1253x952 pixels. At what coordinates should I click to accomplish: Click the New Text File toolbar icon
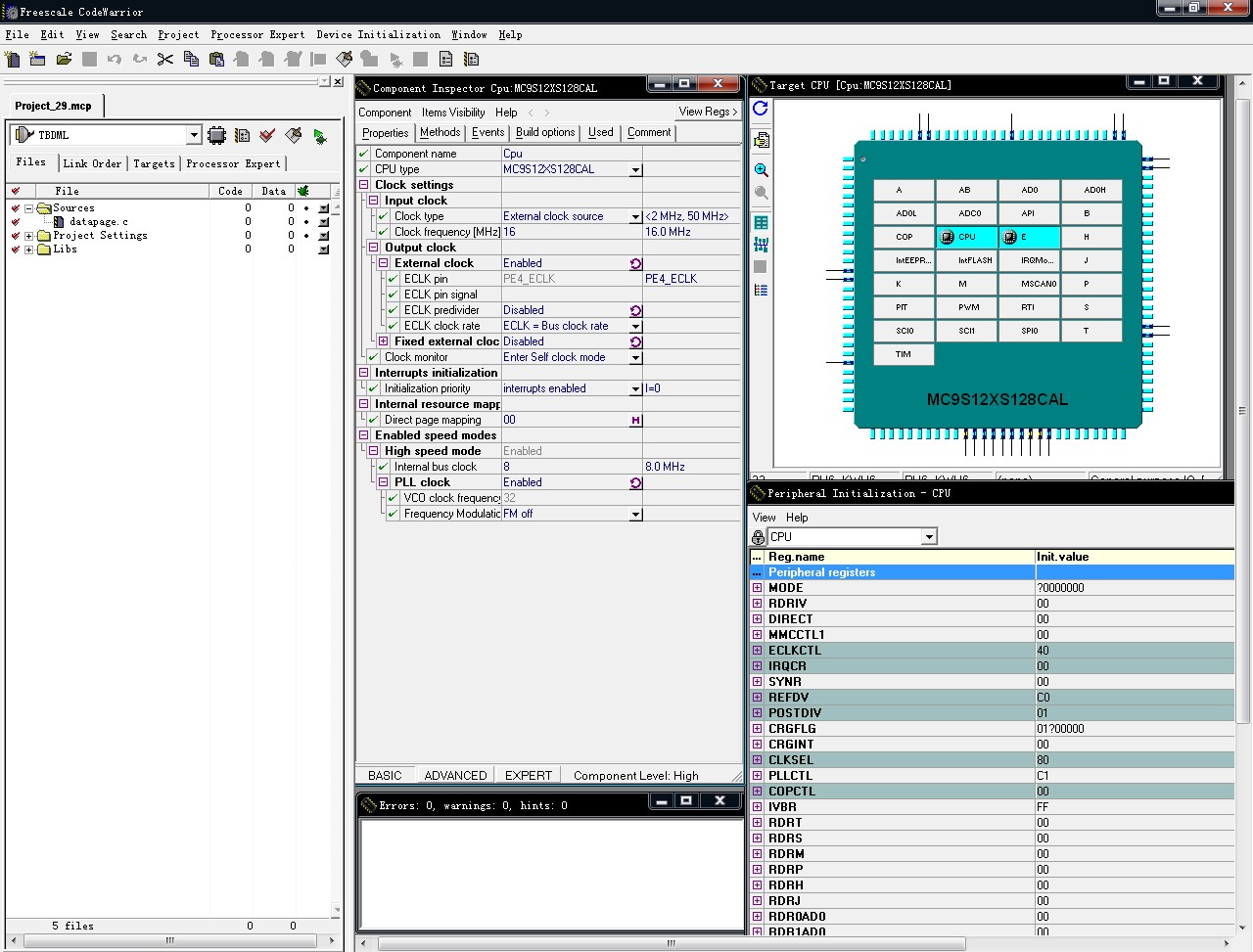[12, 59]
